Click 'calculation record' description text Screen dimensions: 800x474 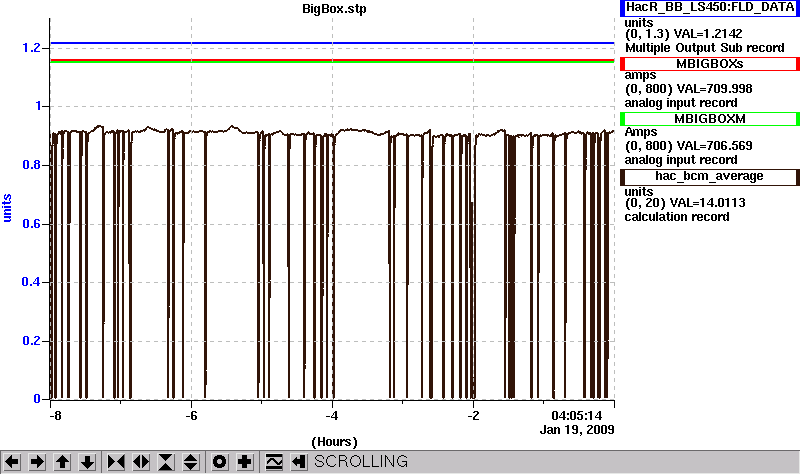click(x=677, y=217)
